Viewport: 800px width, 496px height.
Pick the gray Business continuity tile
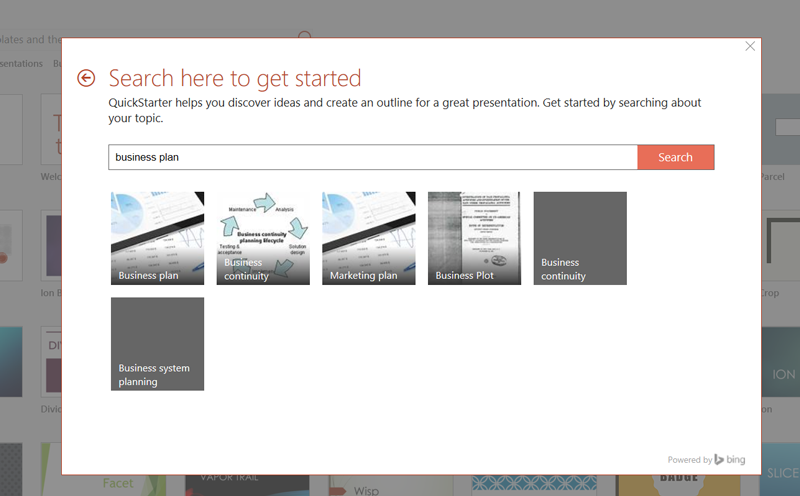pos(580,238)
